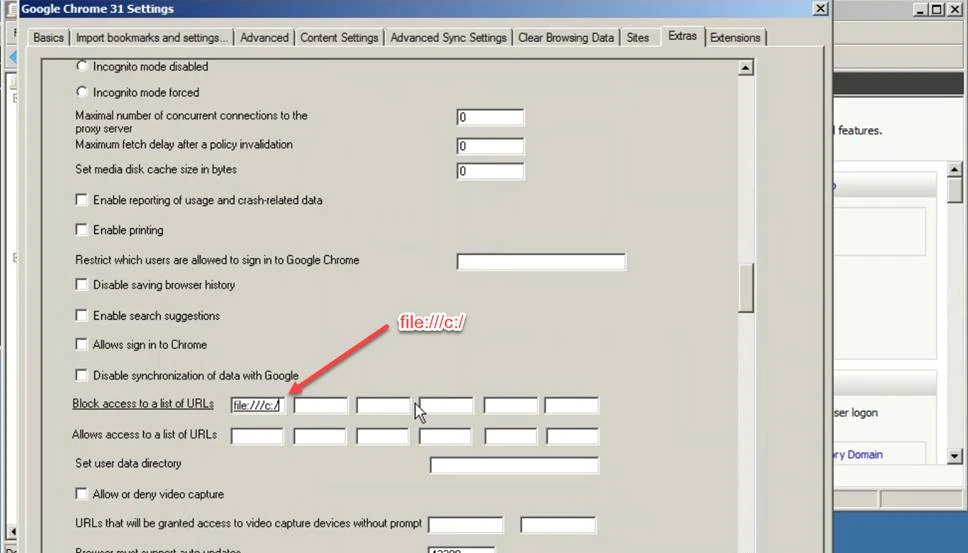Check Disable saving browser history

tap(82, 285)
